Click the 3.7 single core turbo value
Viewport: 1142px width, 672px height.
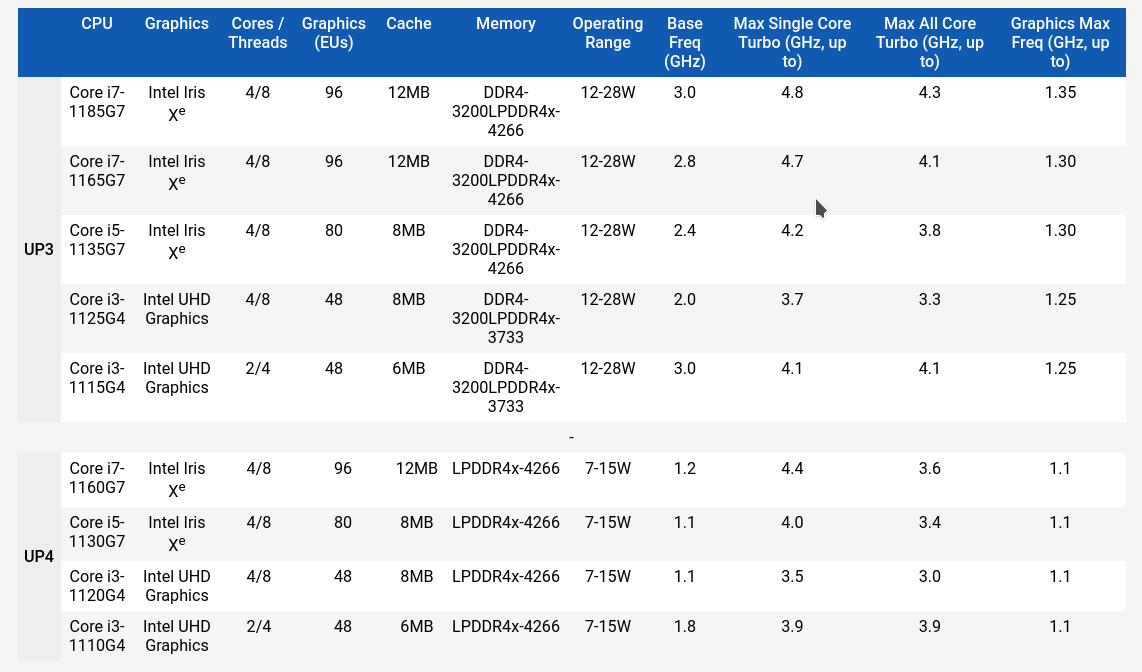pos(792,299)
